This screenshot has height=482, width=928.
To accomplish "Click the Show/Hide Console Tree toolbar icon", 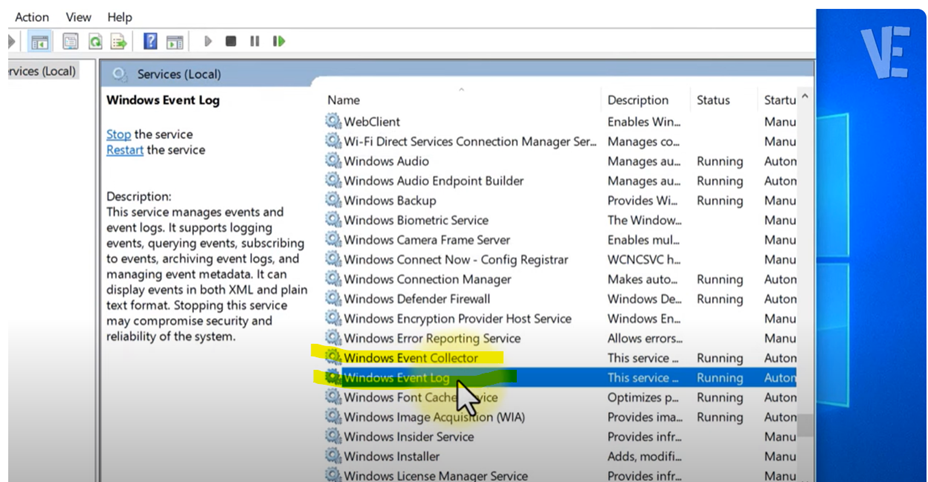I will pyautogui.click(x=40, y=41).
